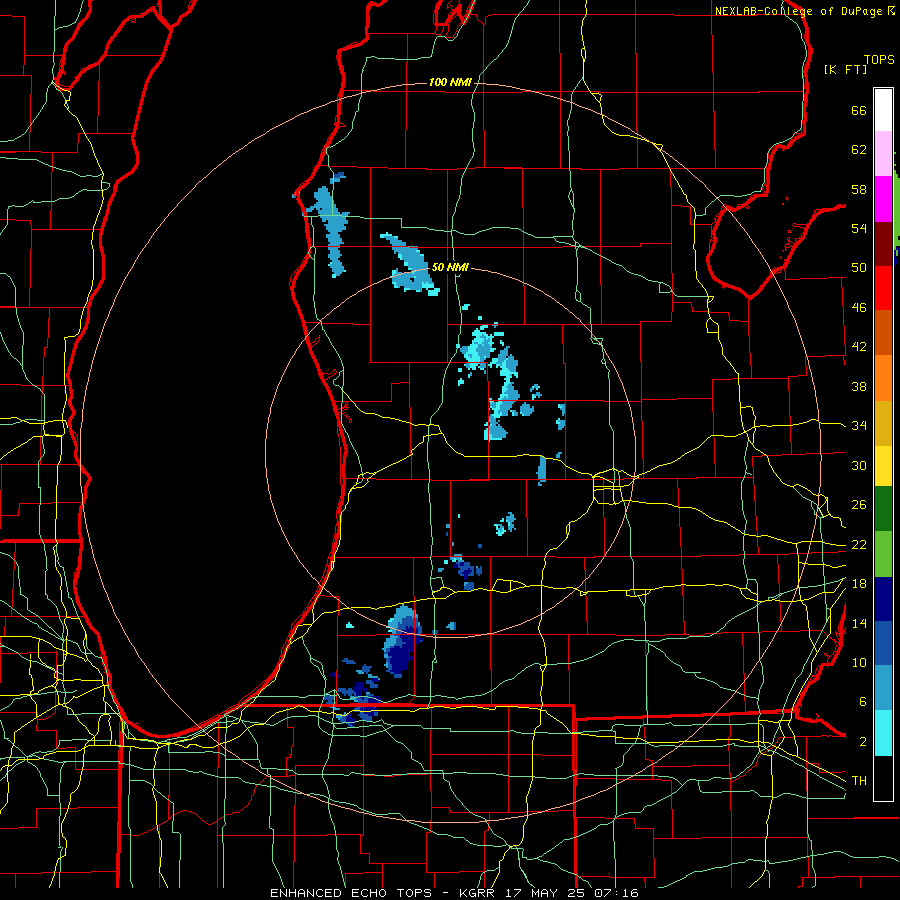Click the dark green legend swatch

click(x=883, y=509)
